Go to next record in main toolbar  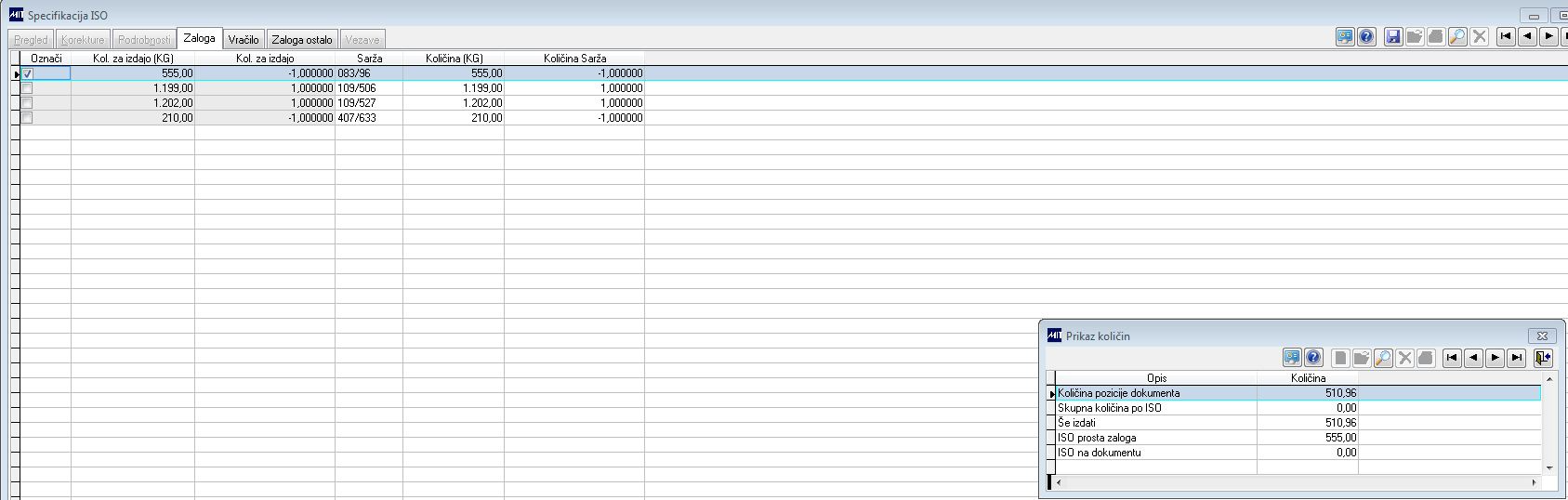tap(1548, 37)
